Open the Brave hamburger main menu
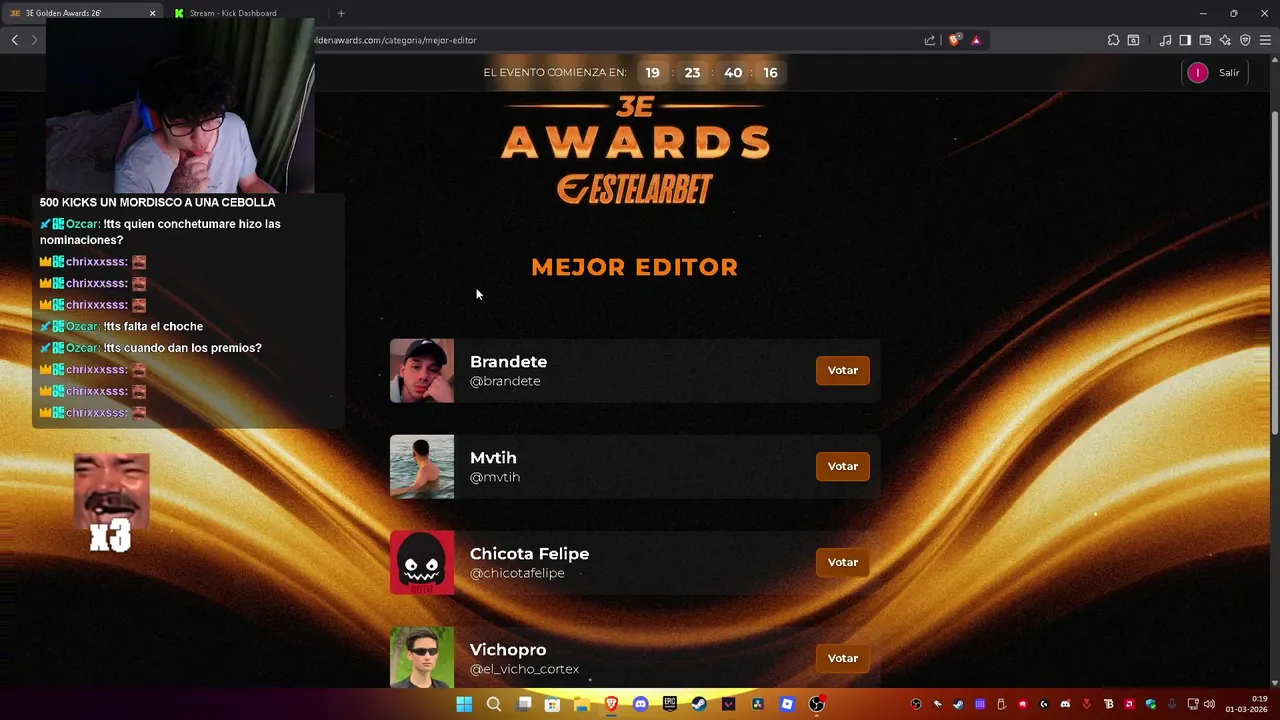 click(x=1265, y=40)
